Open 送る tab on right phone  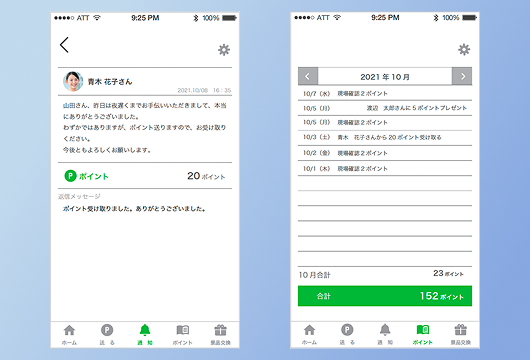pos(347,335)
